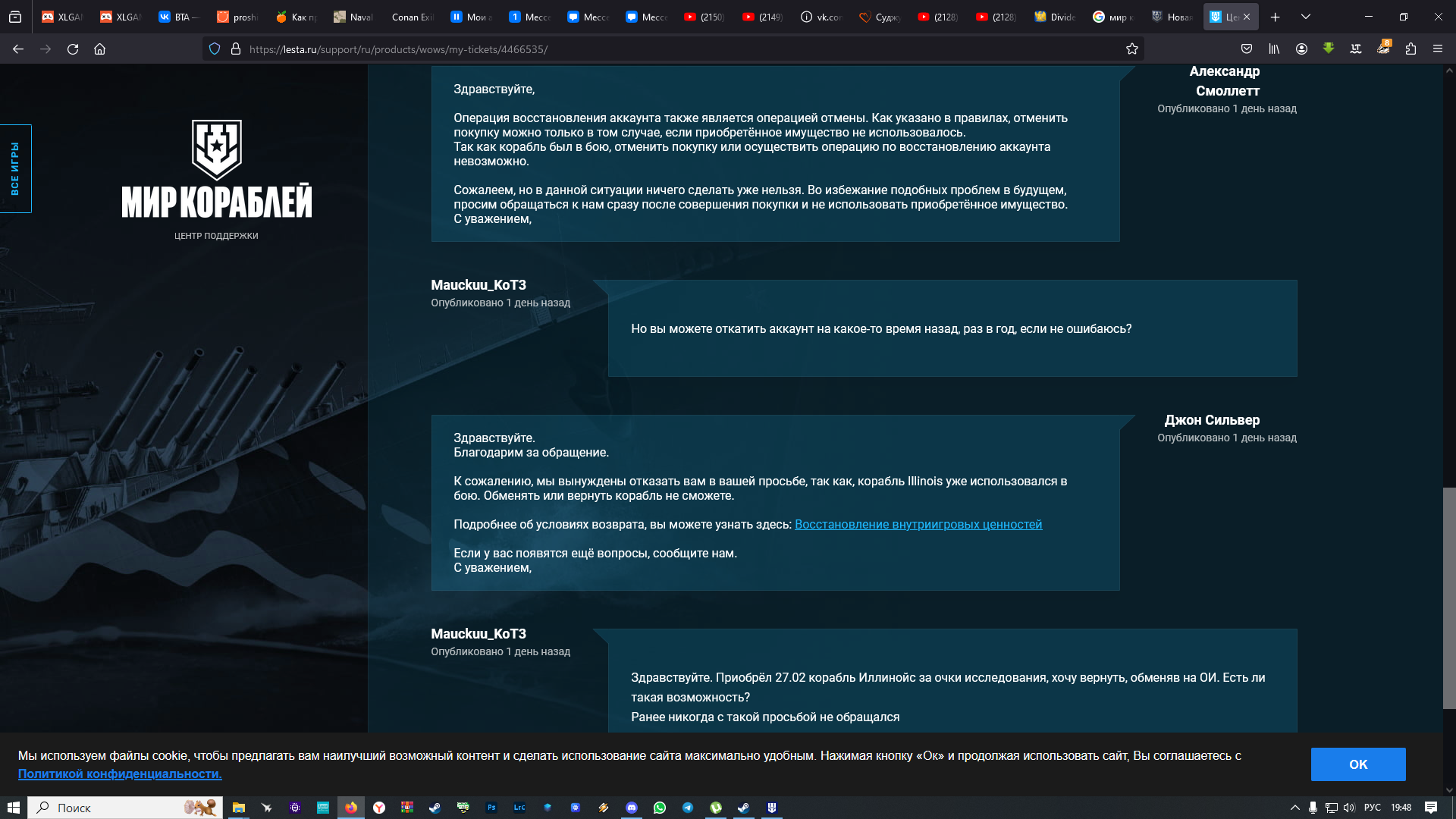Open the Windows notification center
1456x819 pixels.
coord(1431,808)
